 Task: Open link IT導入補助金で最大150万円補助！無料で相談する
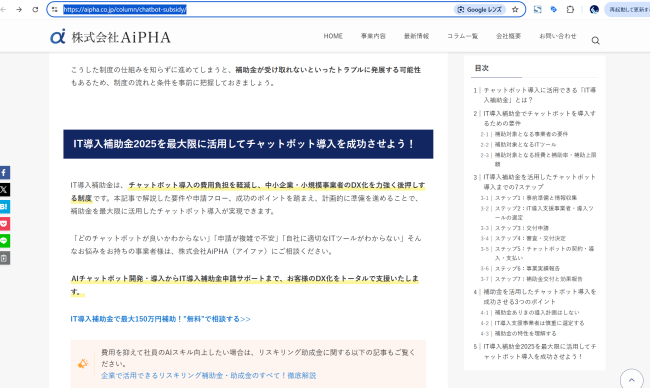[160, 319]
